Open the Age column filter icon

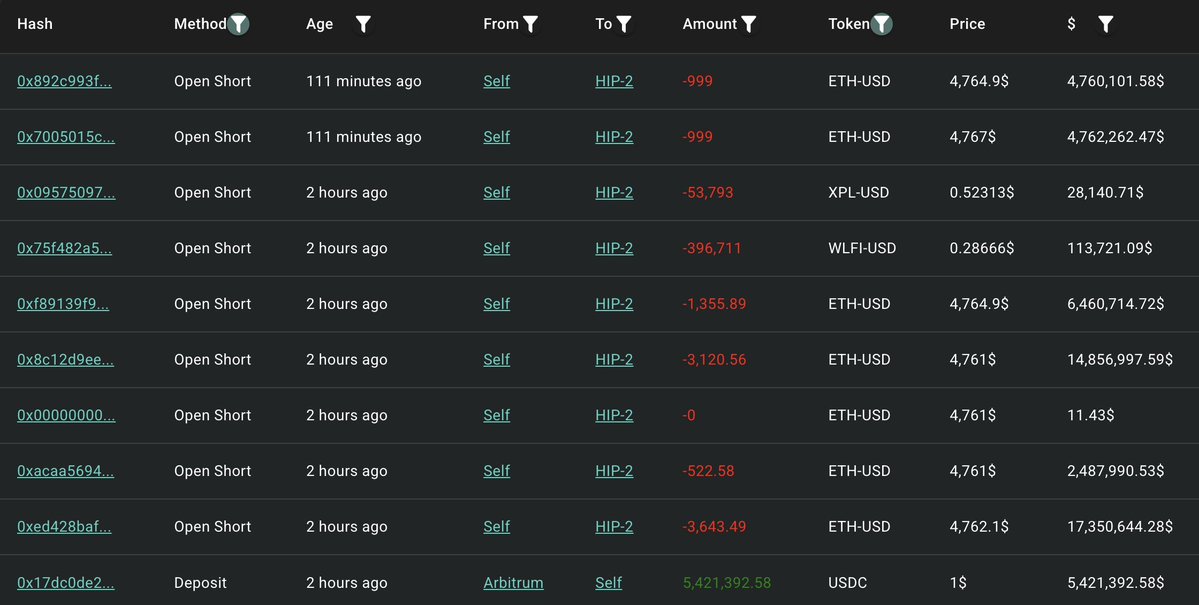[x=363, y=24]
